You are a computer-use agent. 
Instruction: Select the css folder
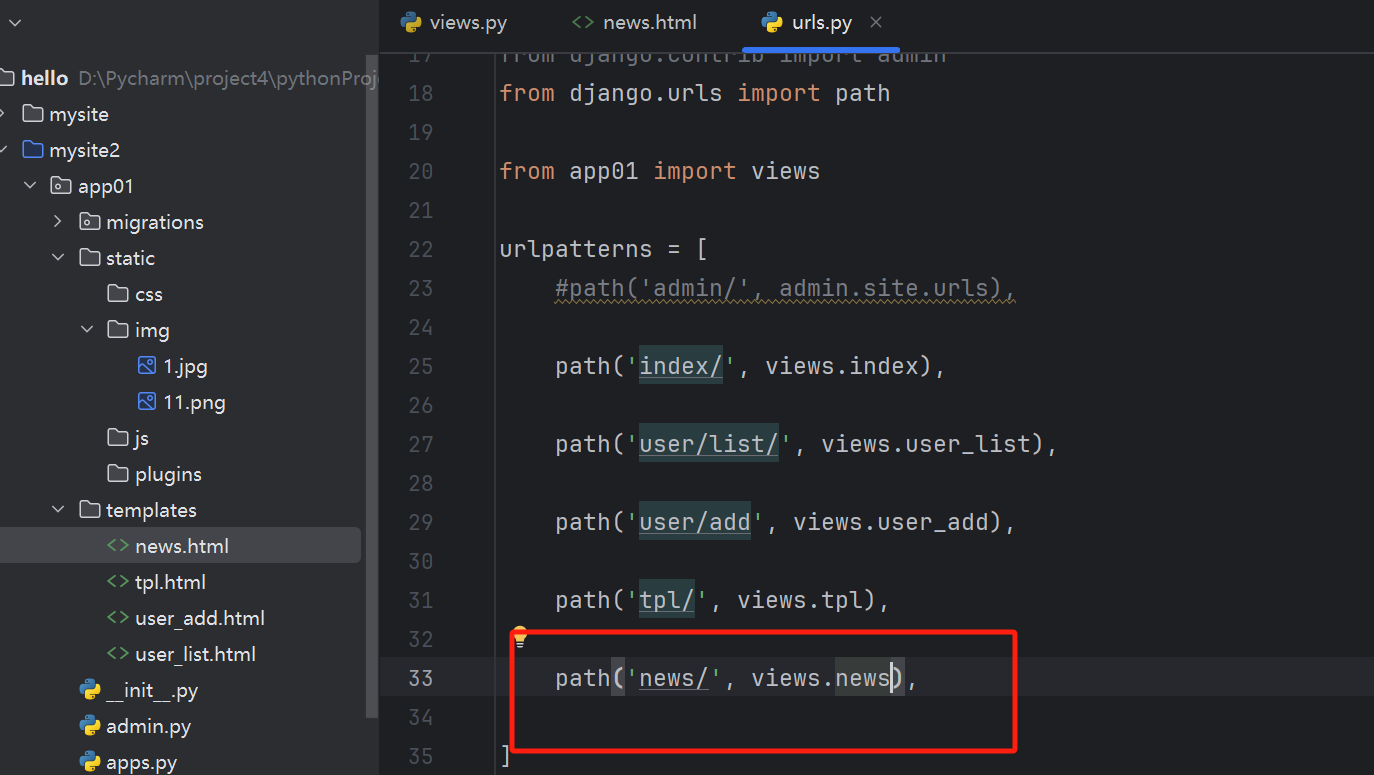(x=149, y=294)
